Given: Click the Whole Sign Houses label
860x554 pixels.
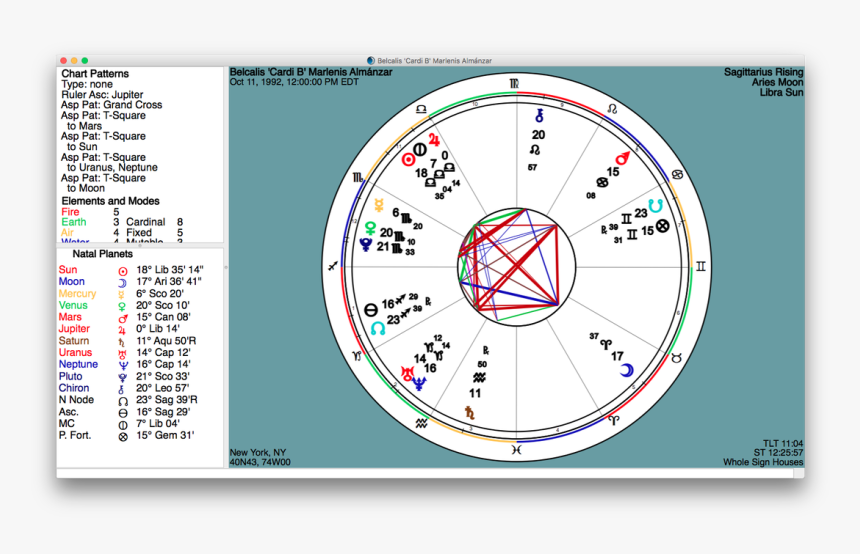Looking at the screenshot, I should point(763,462).
